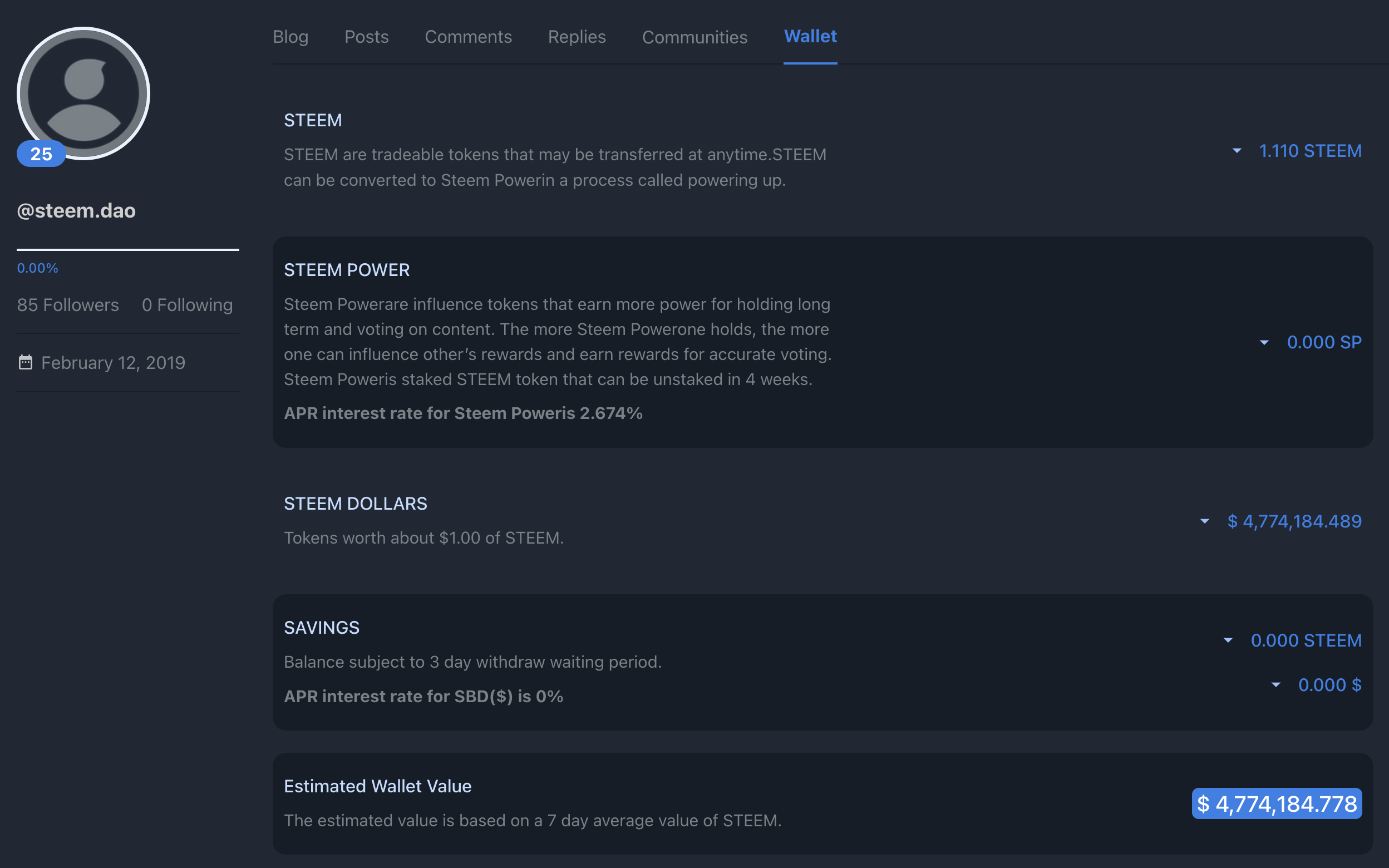Click the @steem.dao username heading
The height and width of the screenshot is (868, 1389).
tap(76, 211)
